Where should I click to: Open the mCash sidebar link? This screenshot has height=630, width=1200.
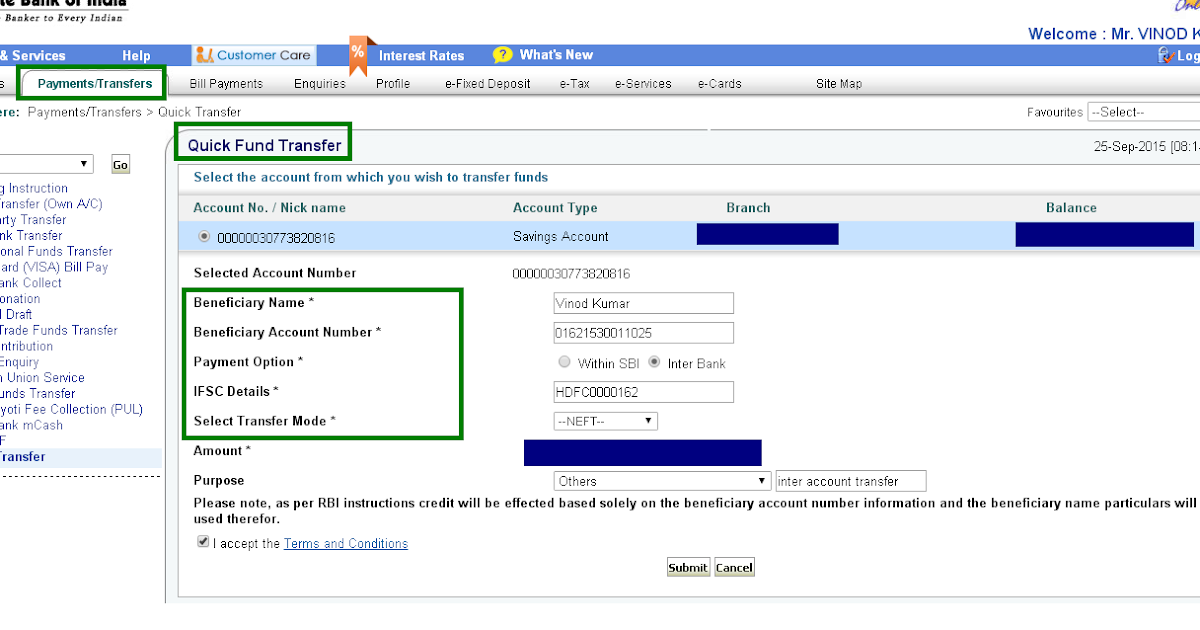coord(31,425)
